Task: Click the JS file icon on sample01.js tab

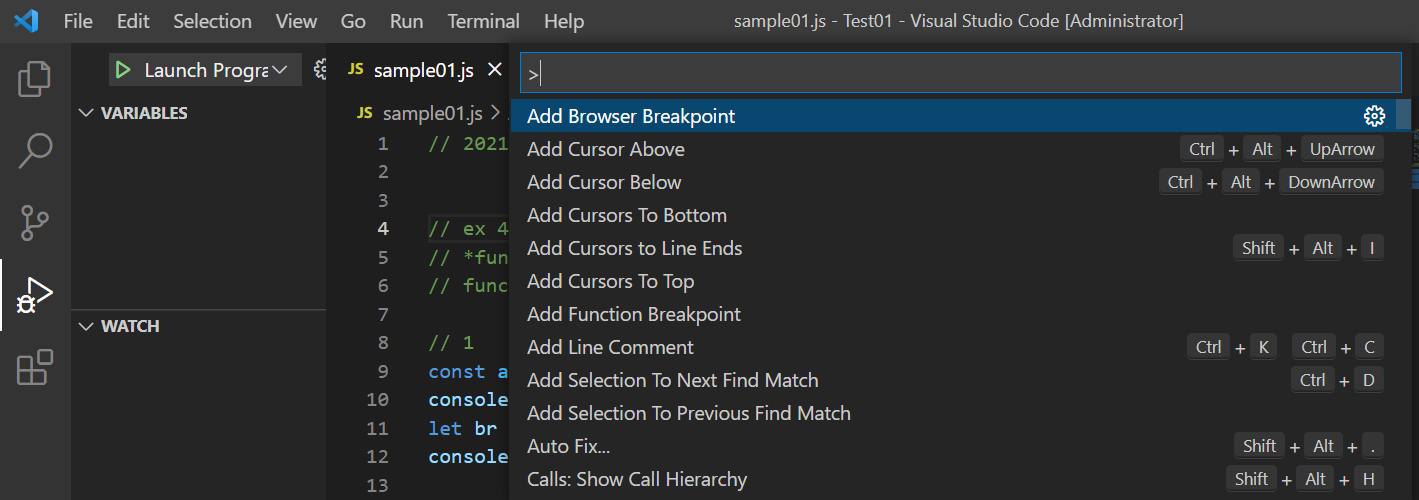Action: pyautogui.click(x=355, y=70)
